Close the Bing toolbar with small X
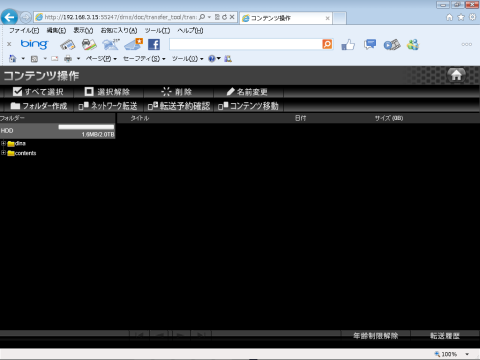 point(9,44)
